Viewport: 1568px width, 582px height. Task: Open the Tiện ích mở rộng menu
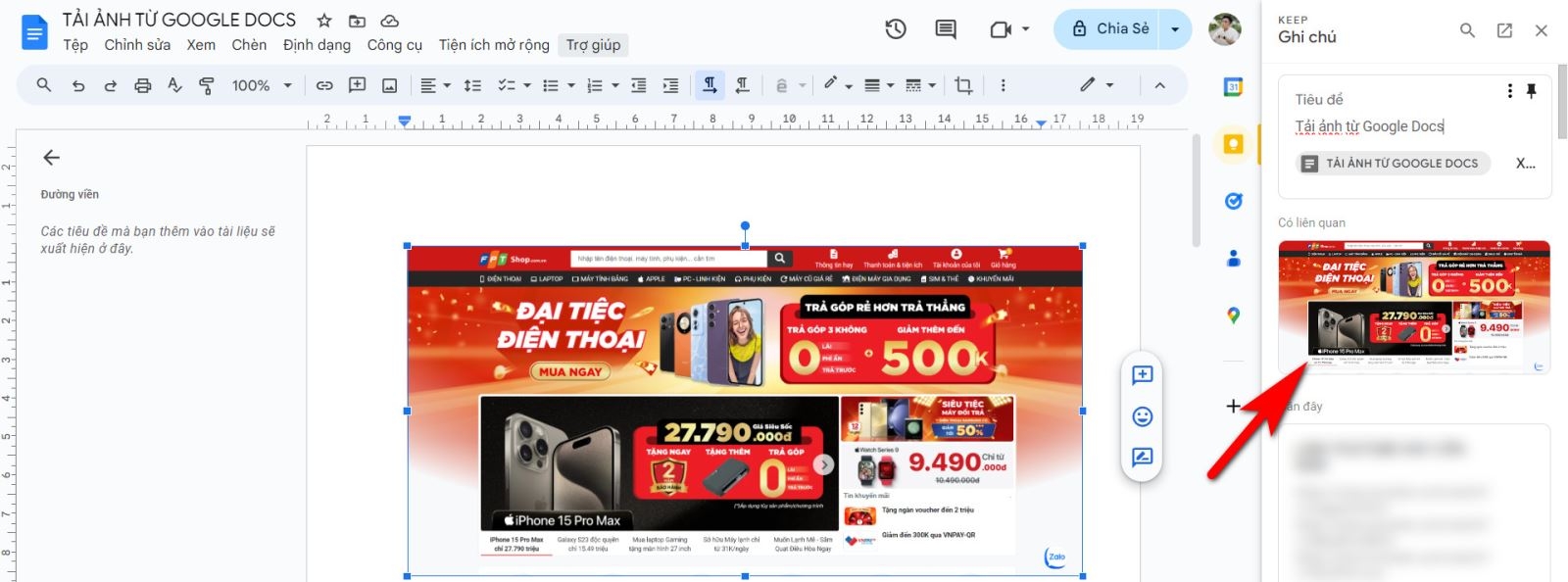(494, 45)
